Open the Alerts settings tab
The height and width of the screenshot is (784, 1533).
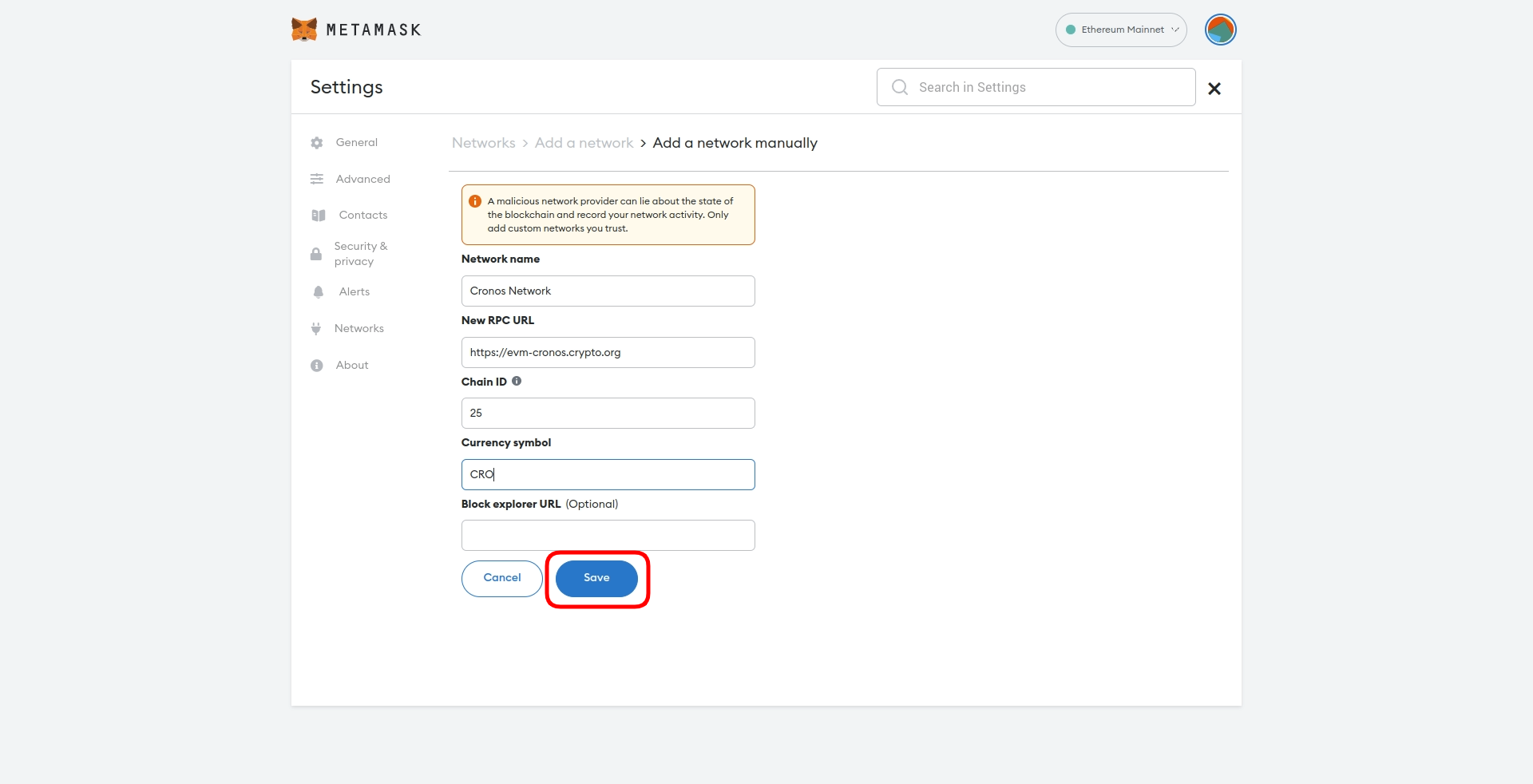pyautogui.click(x=355, y=291)
